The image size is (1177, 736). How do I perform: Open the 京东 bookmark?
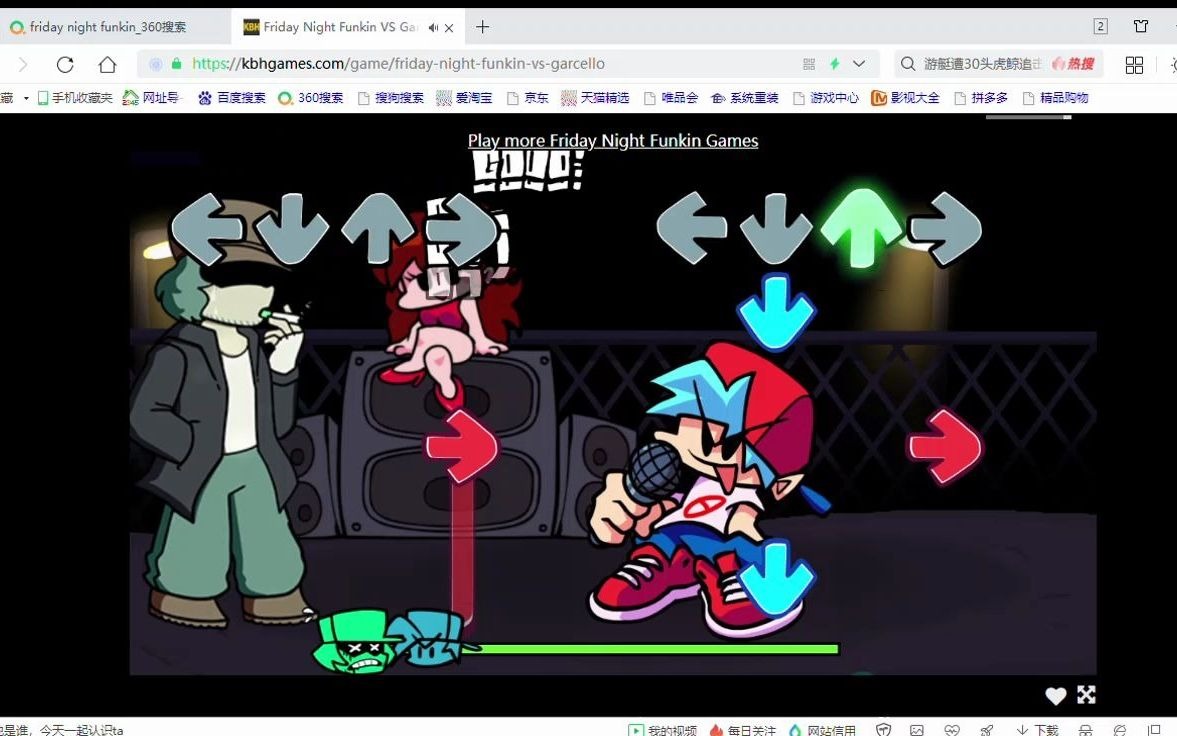point(528,98)
